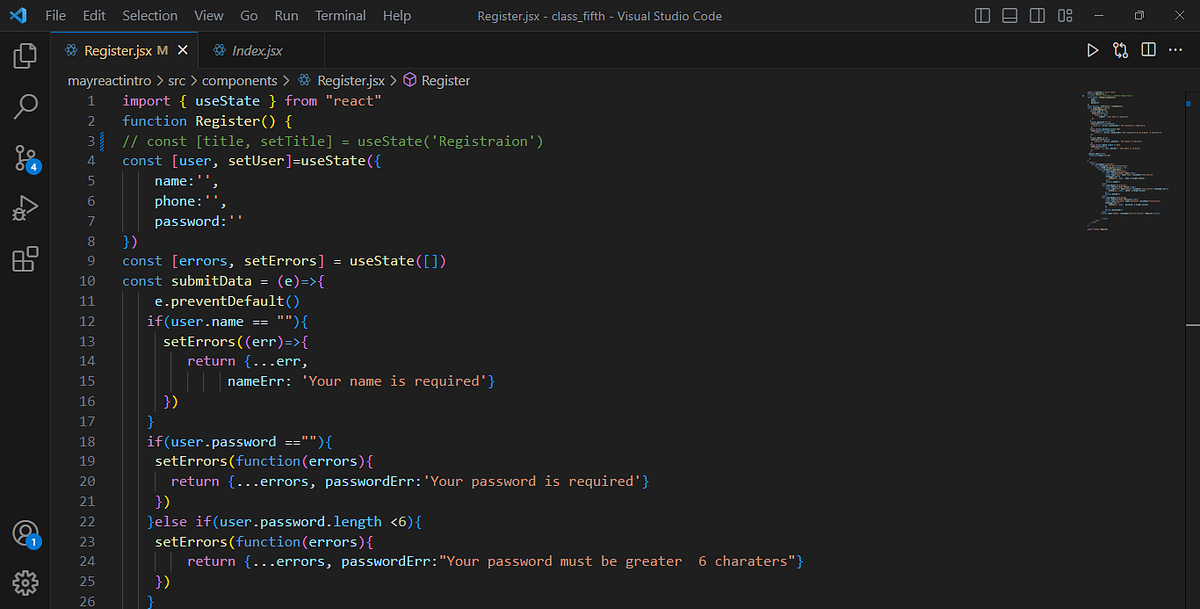This screenshot has width=1200, height=609.
Task: Open the Customize Layout control
Action: click(1065, 15)
